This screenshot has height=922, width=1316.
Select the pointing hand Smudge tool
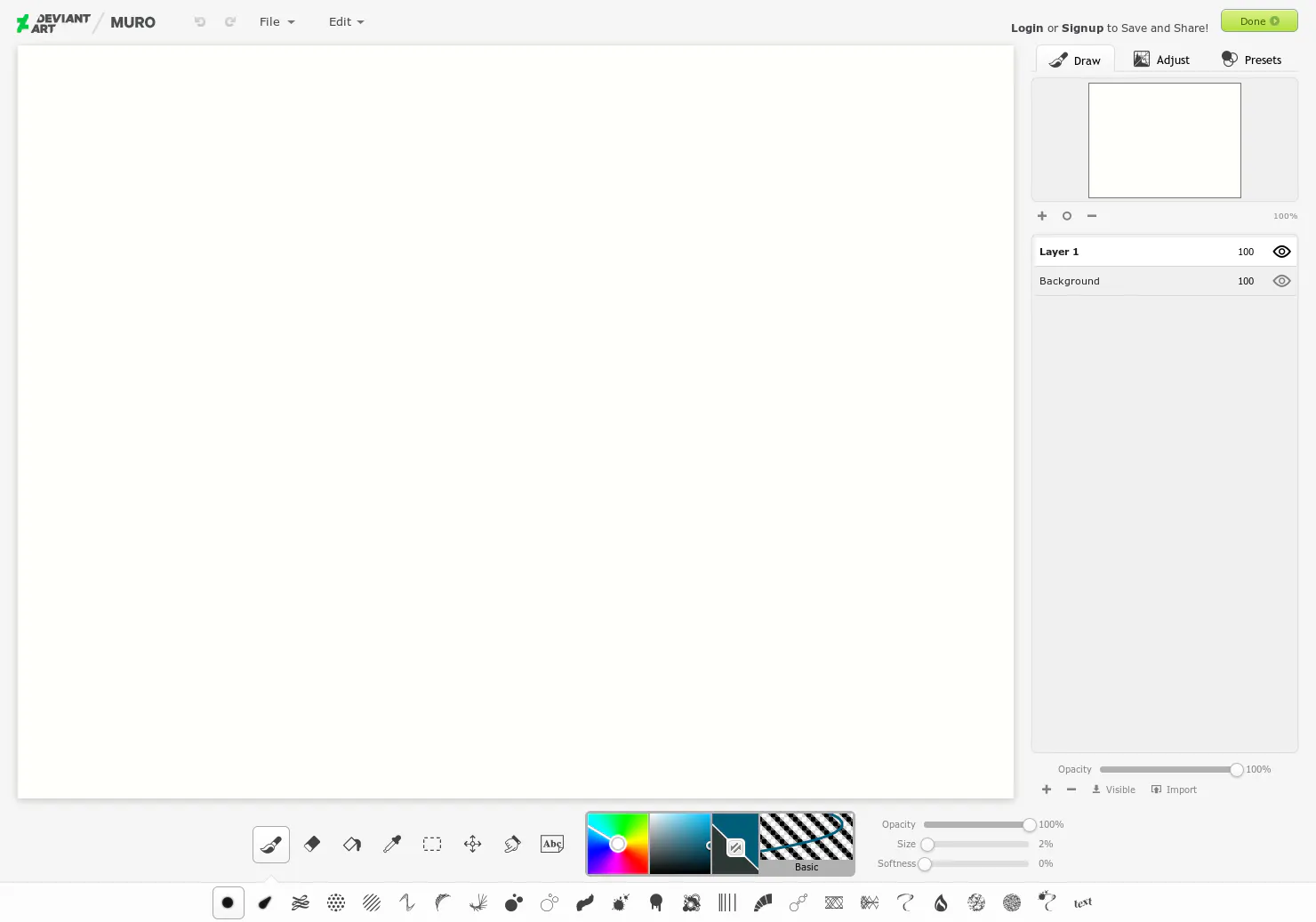coord(512,844)
